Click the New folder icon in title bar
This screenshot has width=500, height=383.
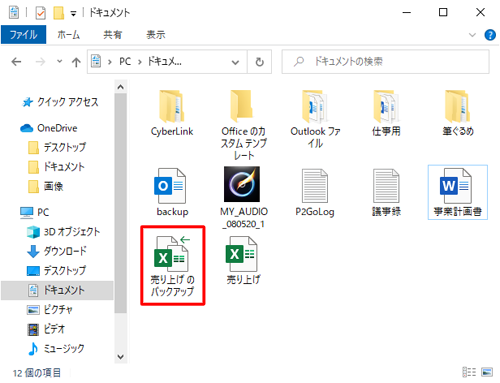[x=59, y=13]
